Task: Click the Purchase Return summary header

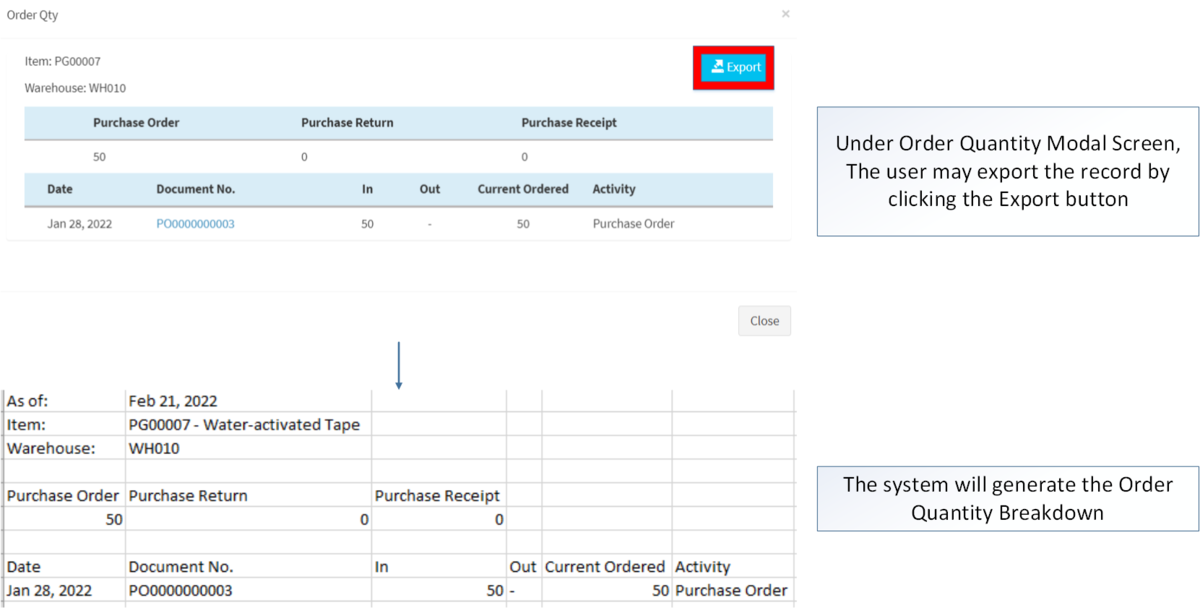Action: point(347,122)
